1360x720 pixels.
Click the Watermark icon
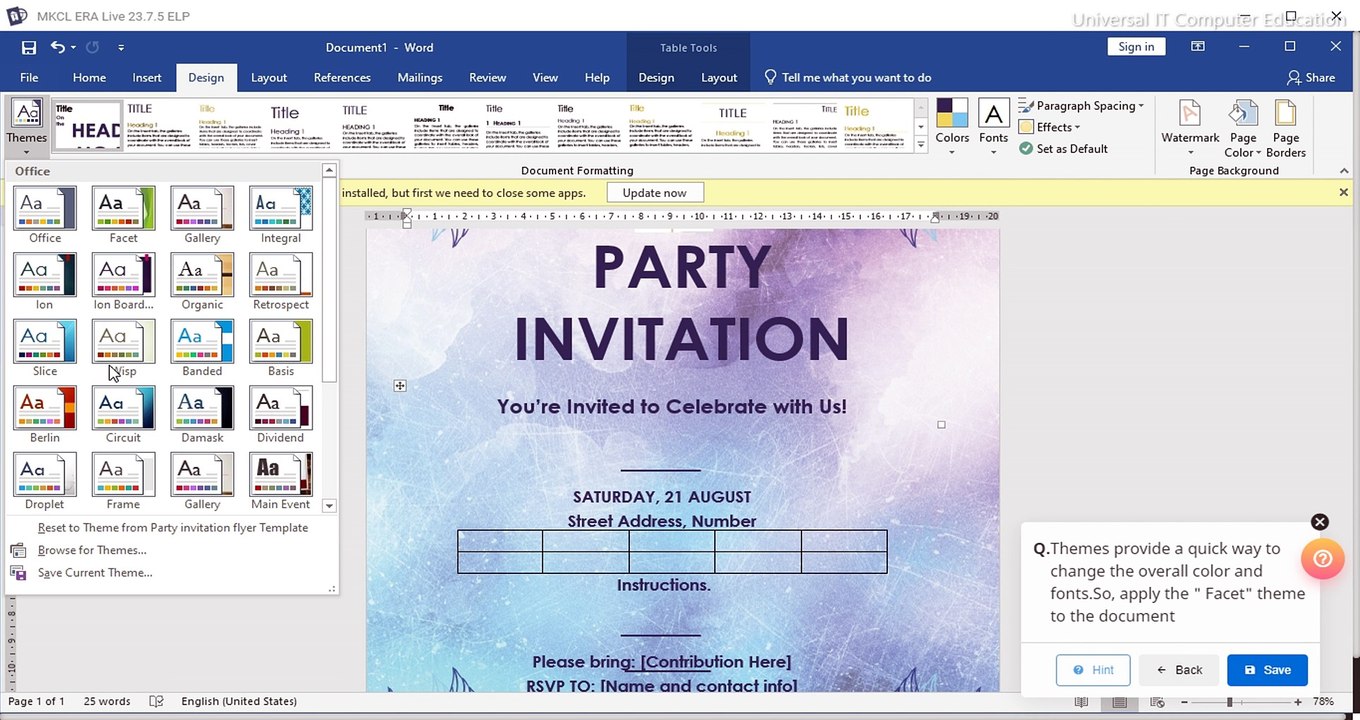(1189, 120)
